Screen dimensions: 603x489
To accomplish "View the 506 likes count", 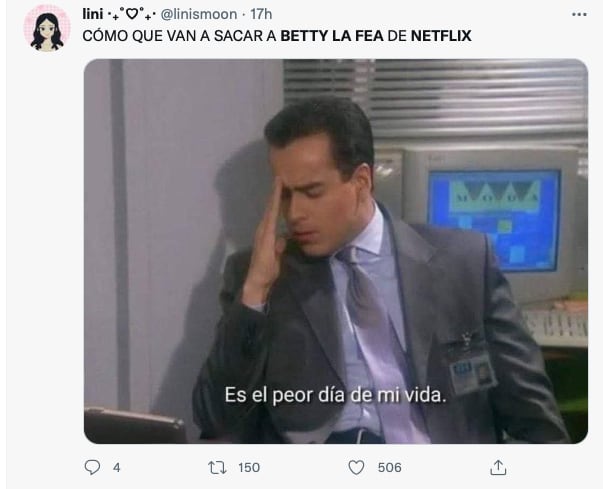I will (390, 467).
